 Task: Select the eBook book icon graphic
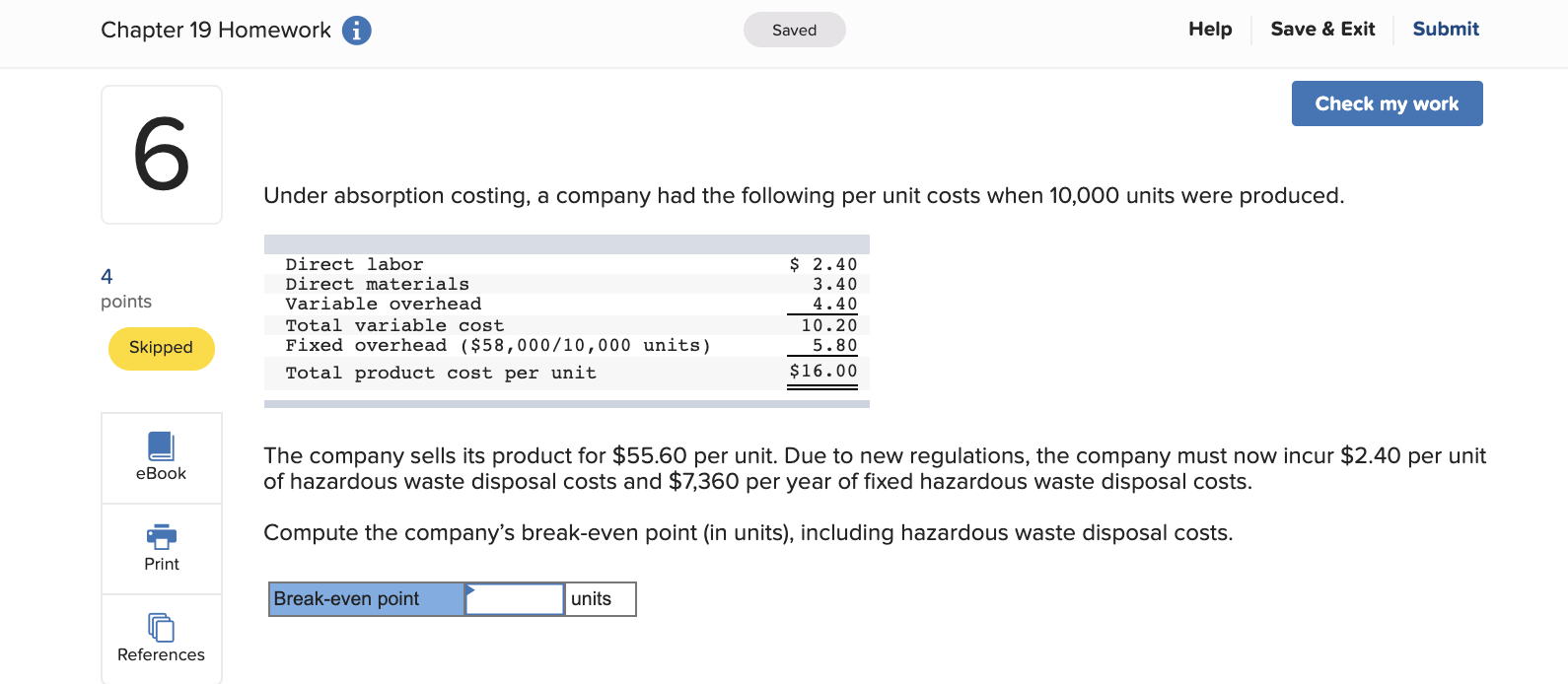pos(161,445)
